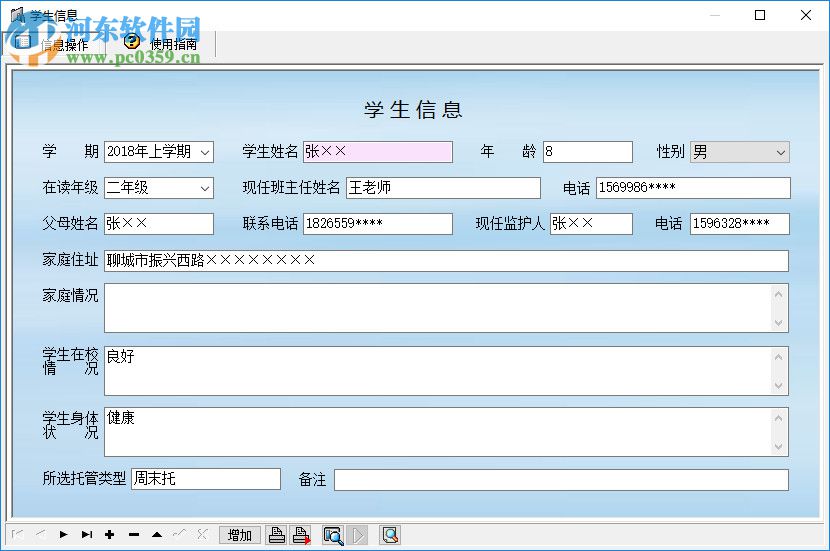Go to first record in navigator
This screenshot has width=830, height=551.
point(17,535)
